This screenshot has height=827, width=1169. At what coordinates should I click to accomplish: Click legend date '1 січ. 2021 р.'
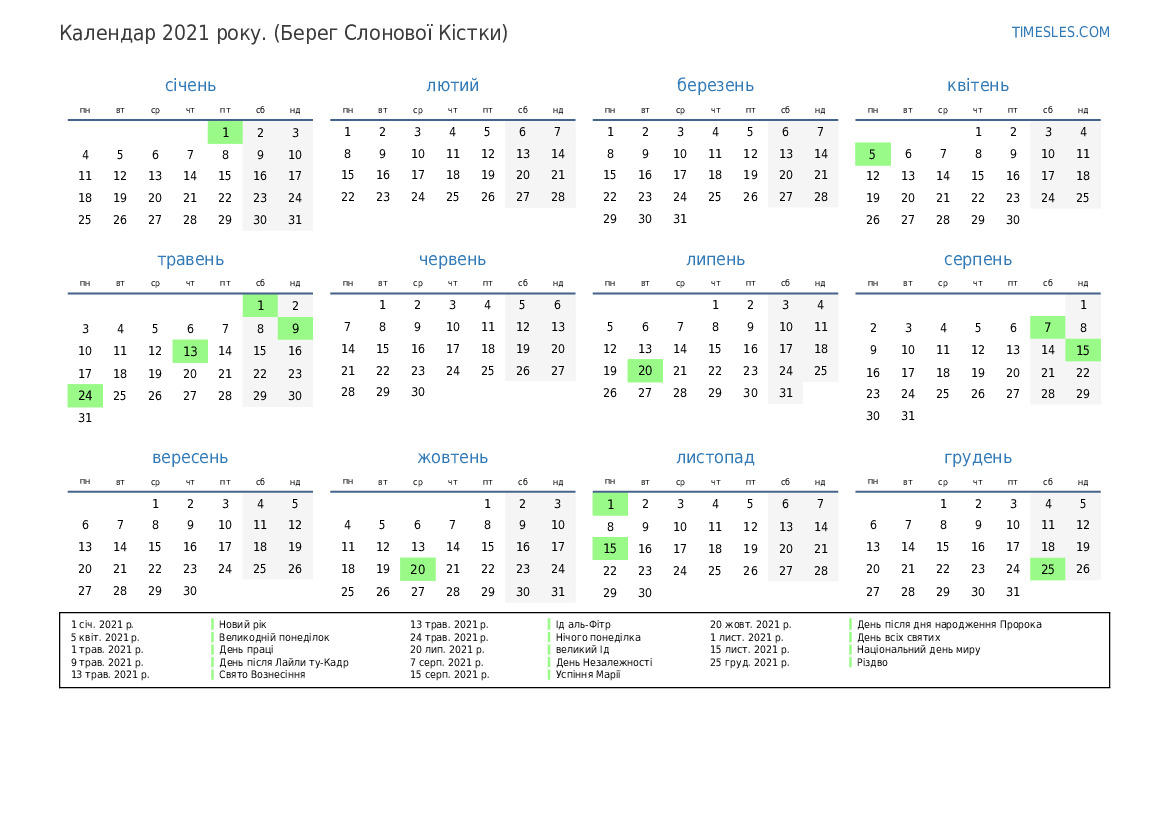[102, 625]
